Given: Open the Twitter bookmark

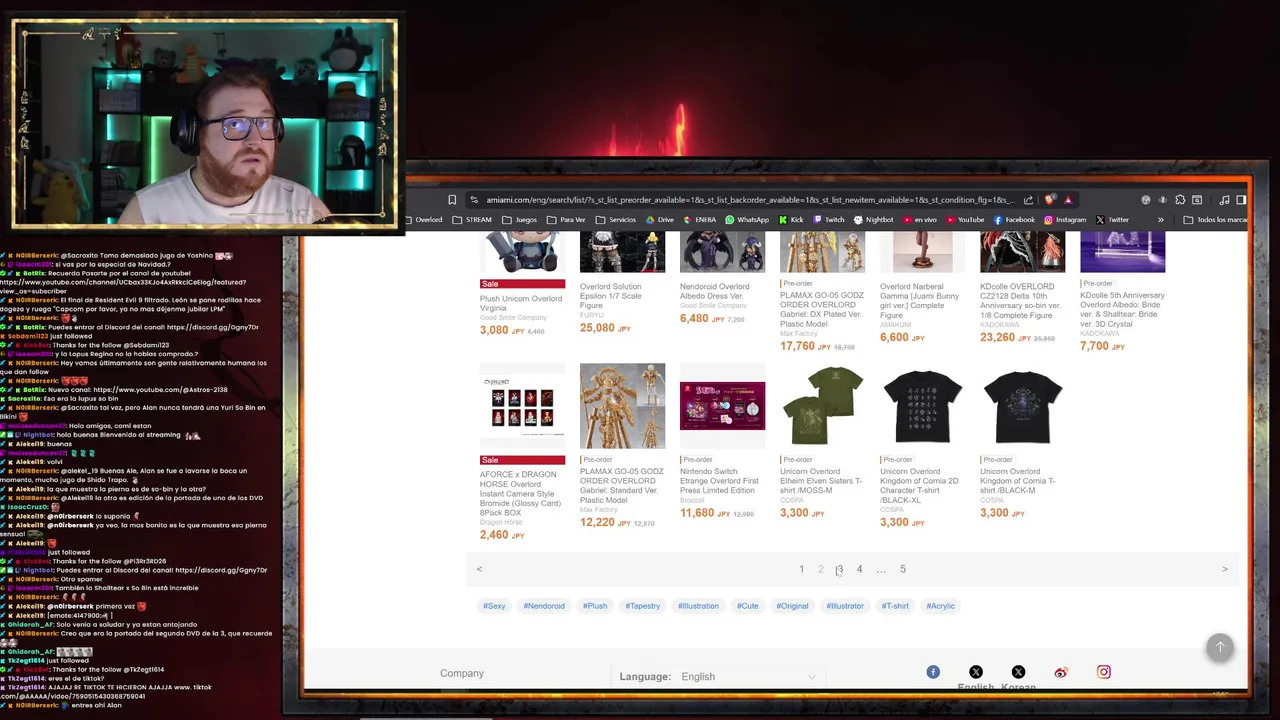Looking at the screenshot, I should [1112, 220].
